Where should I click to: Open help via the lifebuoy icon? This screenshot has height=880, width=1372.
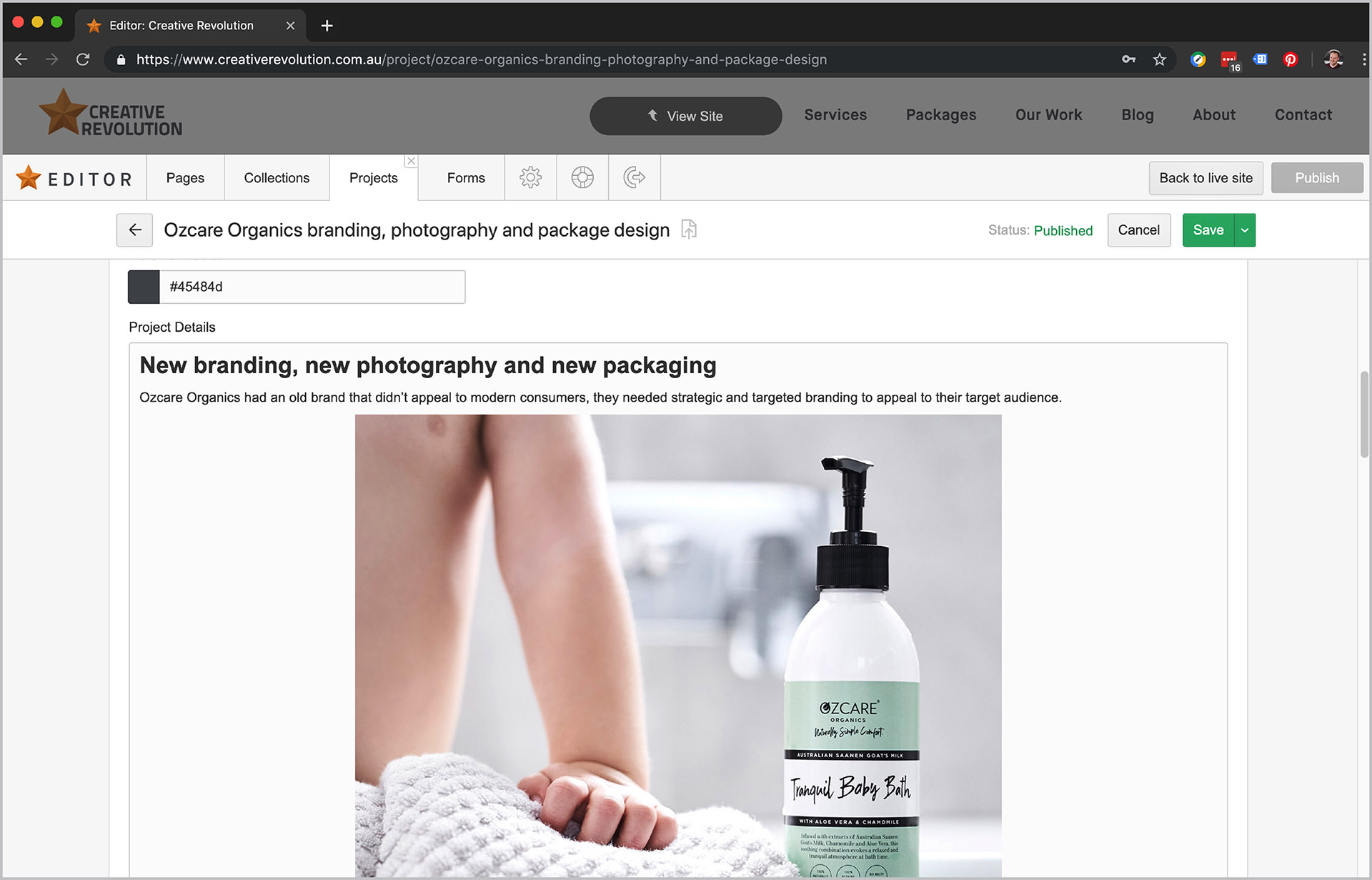click(582, 177)
